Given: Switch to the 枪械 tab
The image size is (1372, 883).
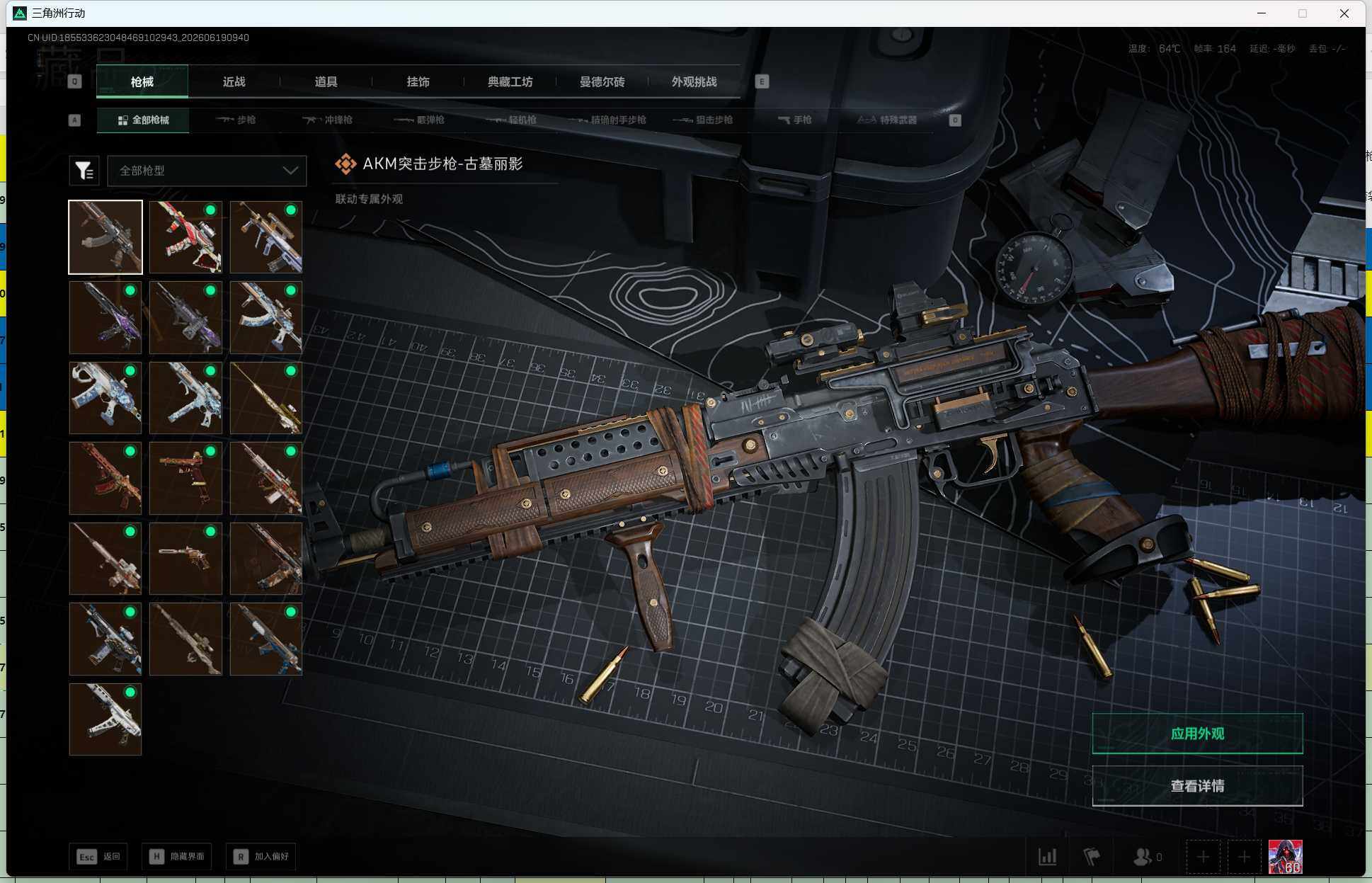Looking at the screenshot, I should (142, 81).
